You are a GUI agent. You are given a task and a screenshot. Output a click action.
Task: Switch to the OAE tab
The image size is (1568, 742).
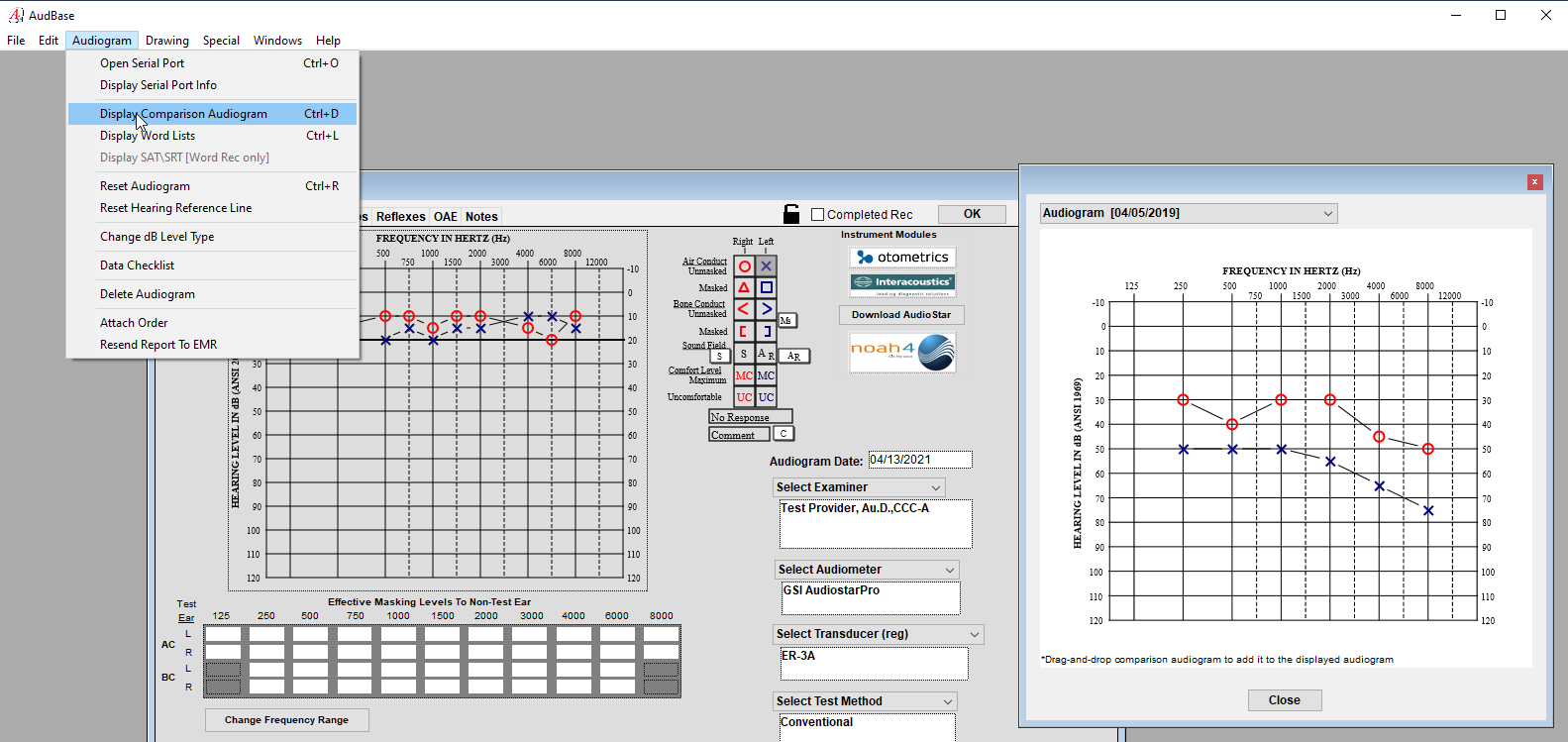pyautogui.click(x=446, y=217)
